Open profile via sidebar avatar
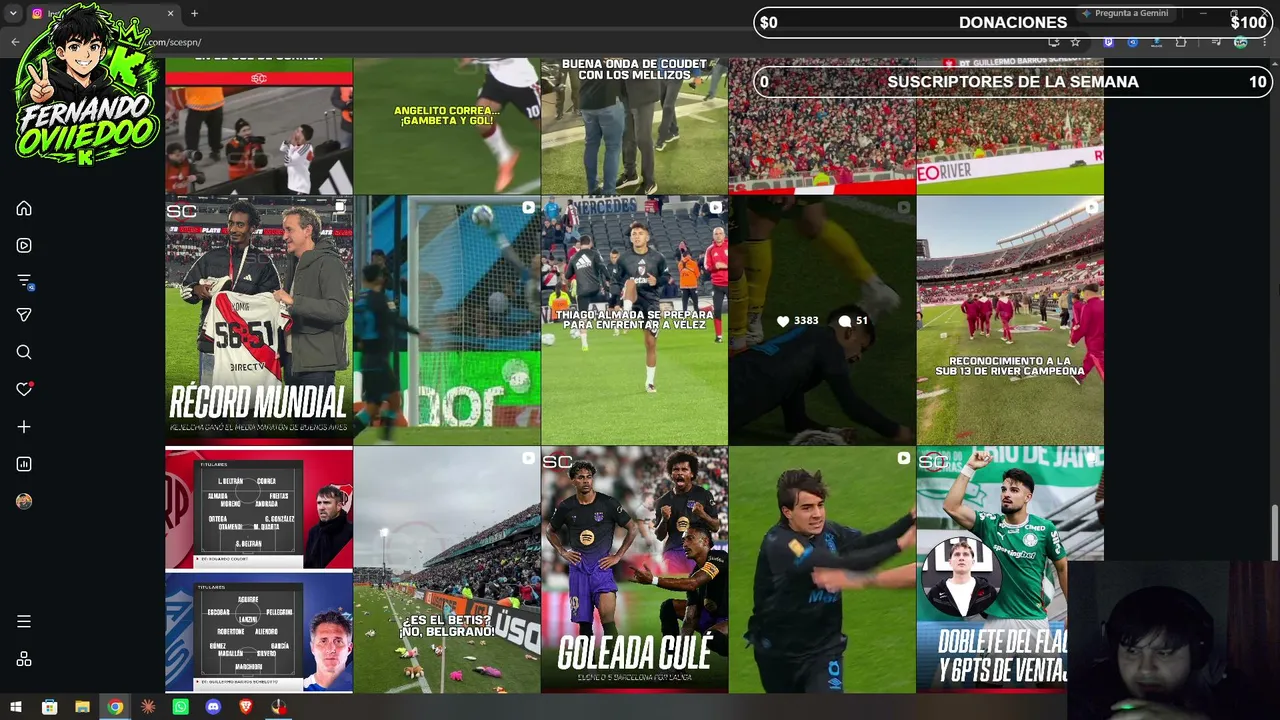 coord(24,501)
